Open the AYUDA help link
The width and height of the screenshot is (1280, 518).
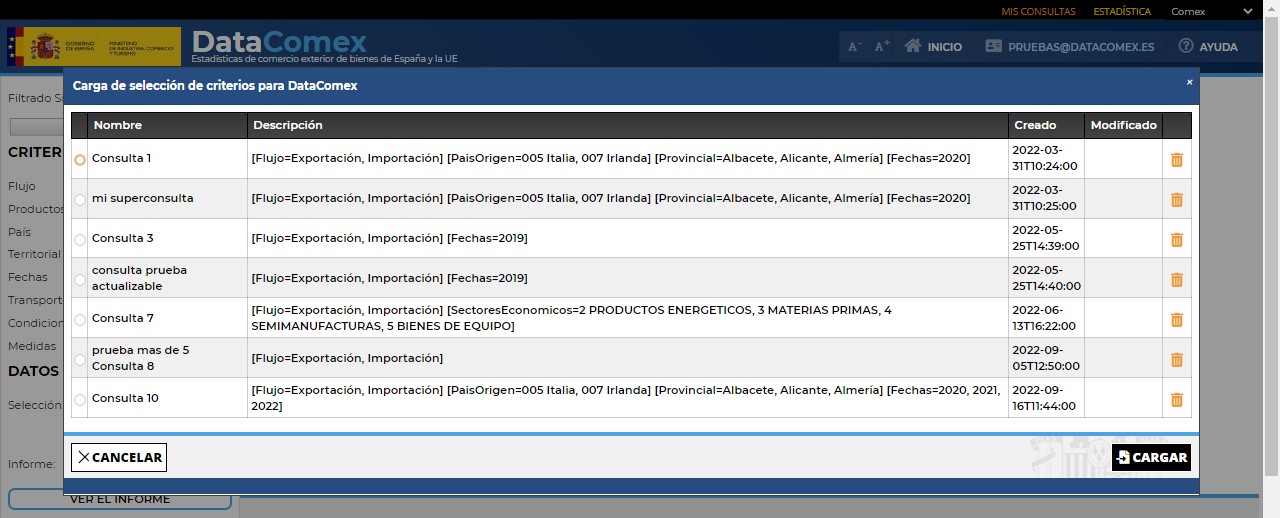tap(1208, 47)
